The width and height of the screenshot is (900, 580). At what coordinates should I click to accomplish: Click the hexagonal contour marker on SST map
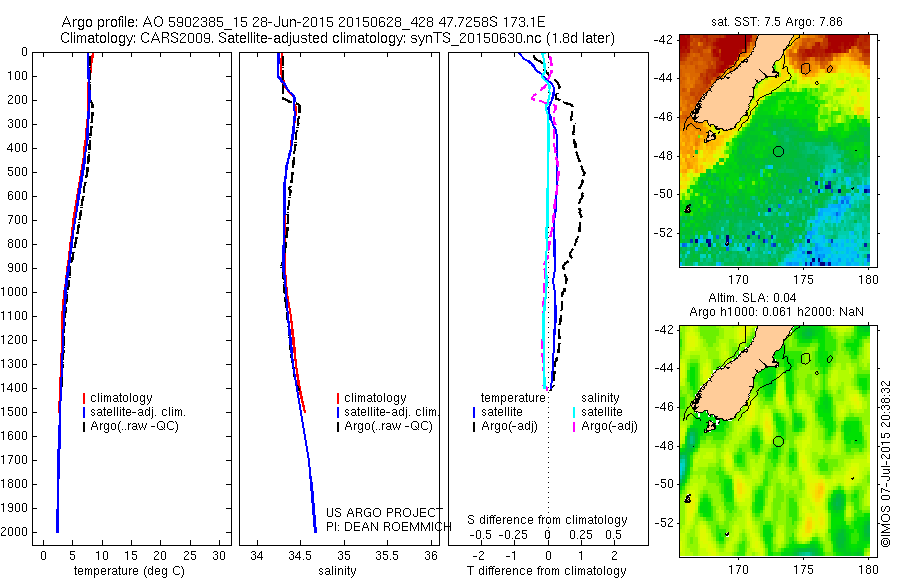click(x=806, y=68)
